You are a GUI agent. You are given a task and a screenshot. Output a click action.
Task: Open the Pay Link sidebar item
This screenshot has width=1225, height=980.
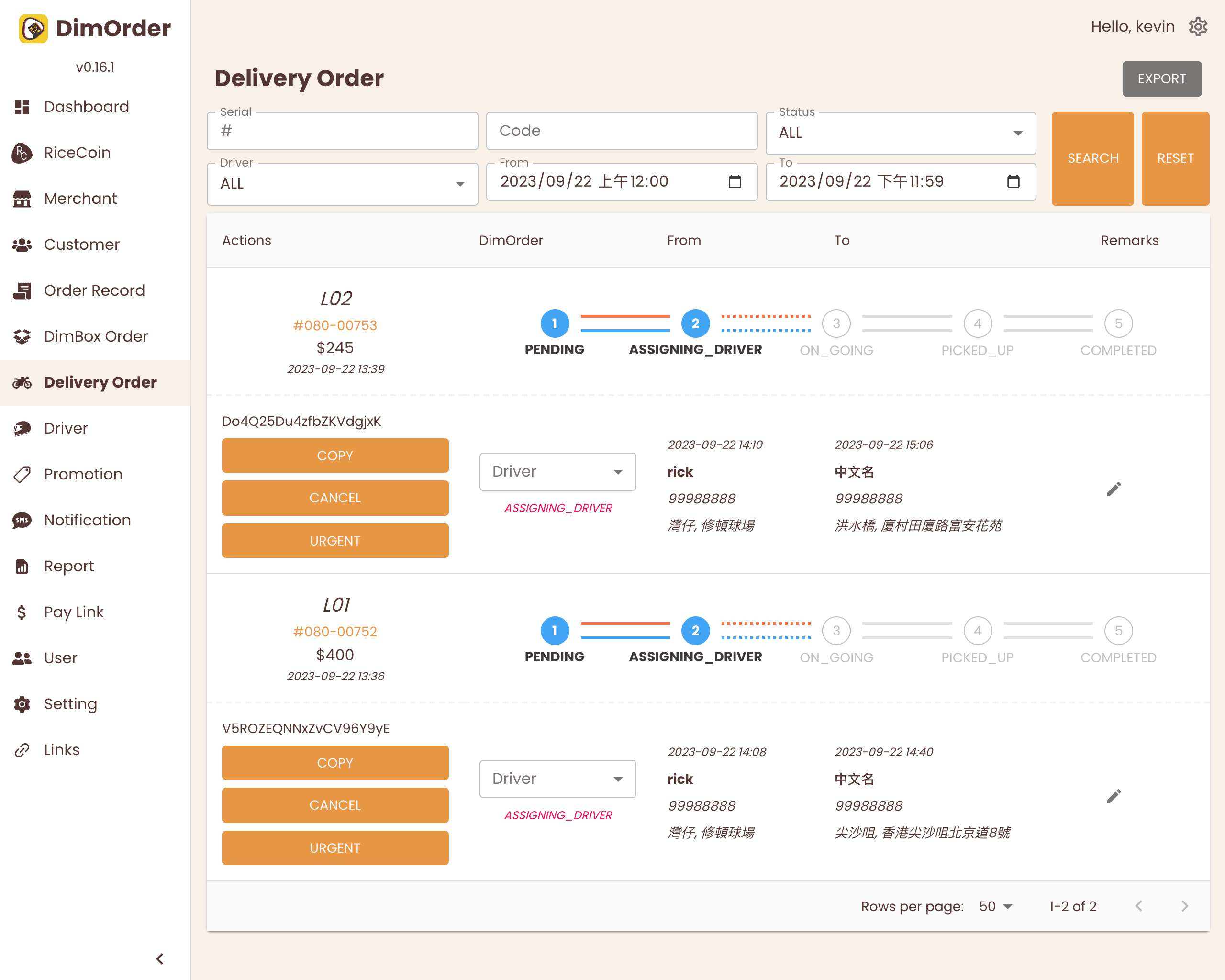click(74, 612)
